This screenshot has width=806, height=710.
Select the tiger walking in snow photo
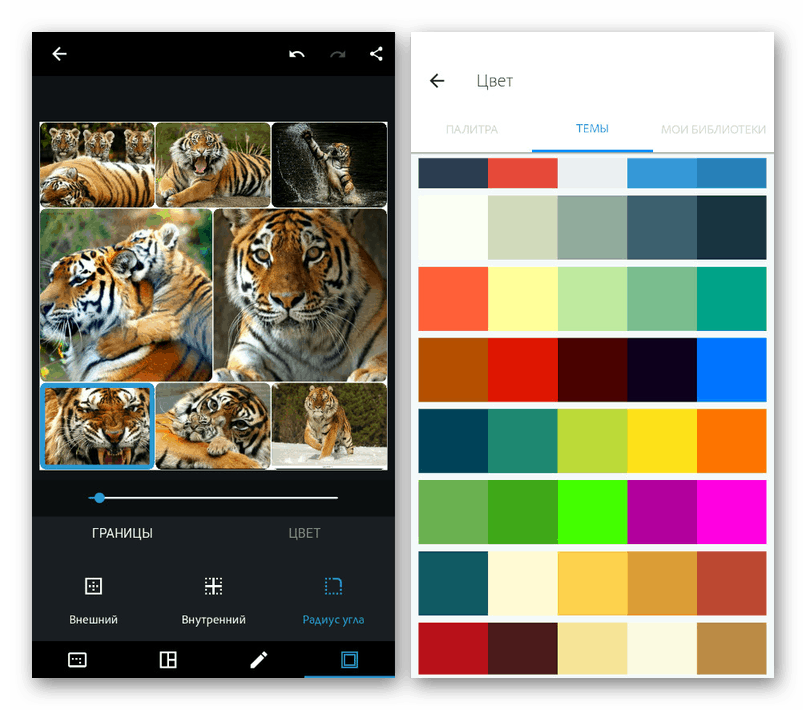329,426
